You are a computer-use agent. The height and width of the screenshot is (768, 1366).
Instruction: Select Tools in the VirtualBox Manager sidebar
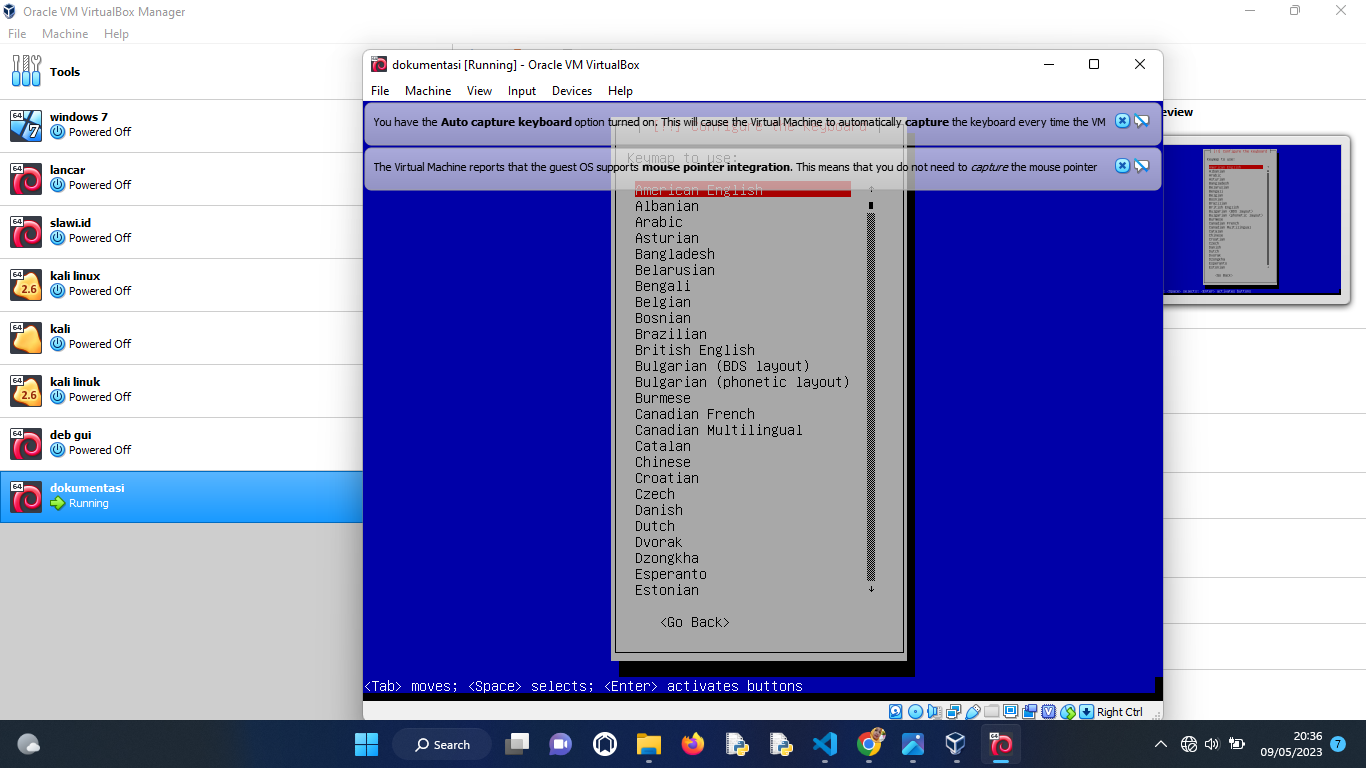tap(181, 72)
